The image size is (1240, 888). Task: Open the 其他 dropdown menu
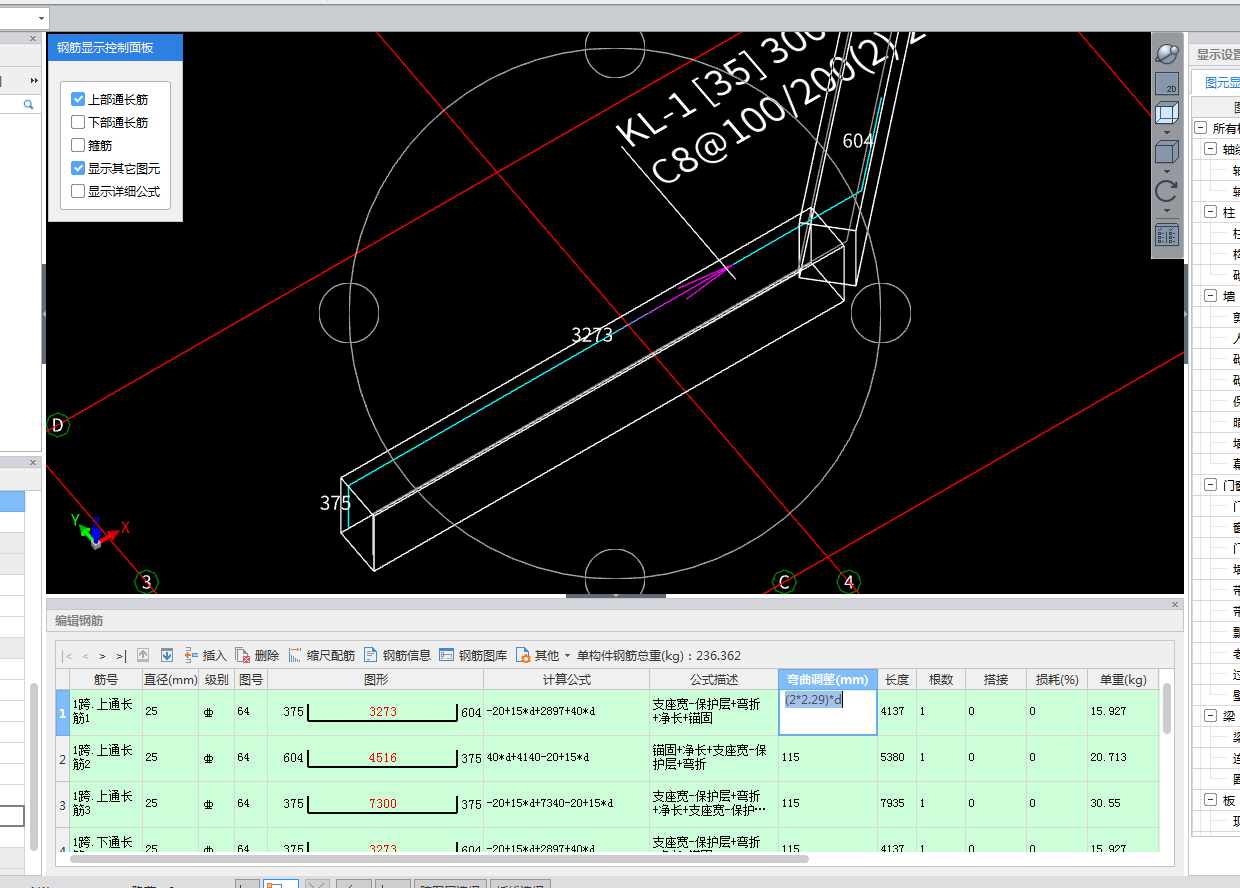point(542,656)
